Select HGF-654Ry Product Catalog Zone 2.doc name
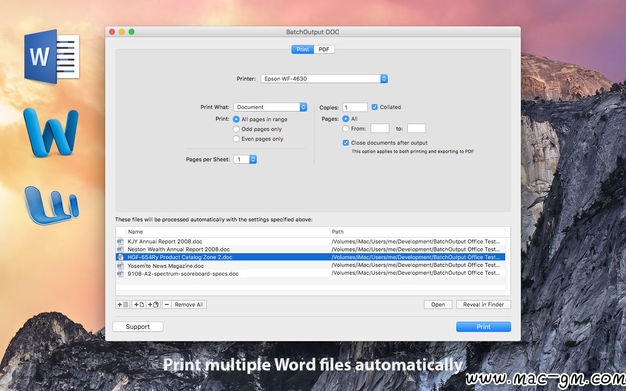626x391 pixels. pos(180,257)
